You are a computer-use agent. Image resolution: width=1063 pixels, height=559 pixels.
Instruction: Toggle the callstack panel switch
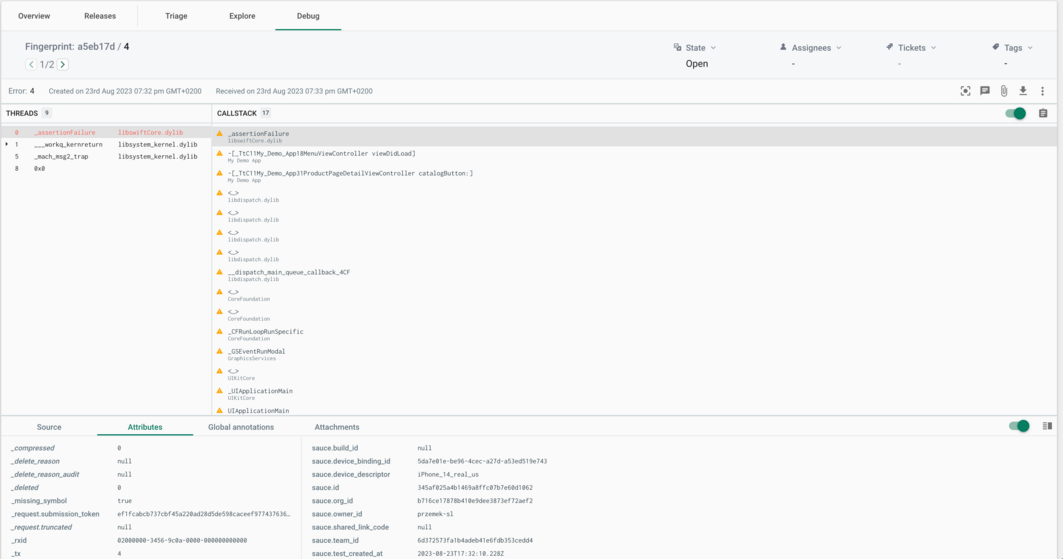tap(1016, 114)
